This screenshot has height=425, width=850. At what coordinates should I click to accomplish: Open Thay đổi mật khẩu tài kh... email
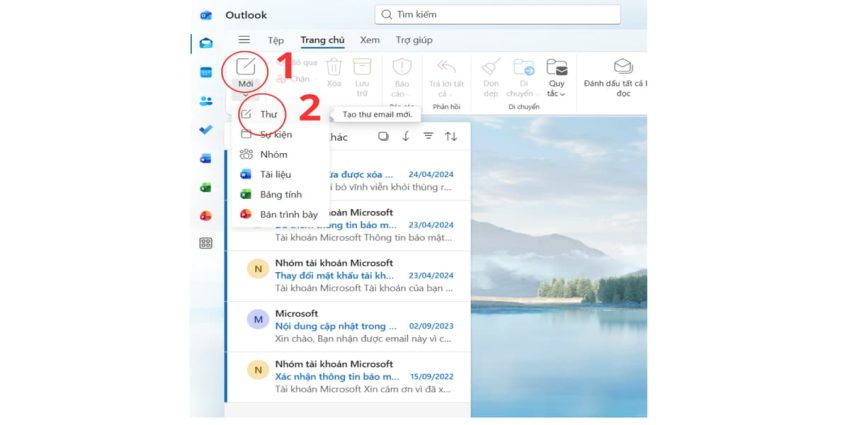349,276
